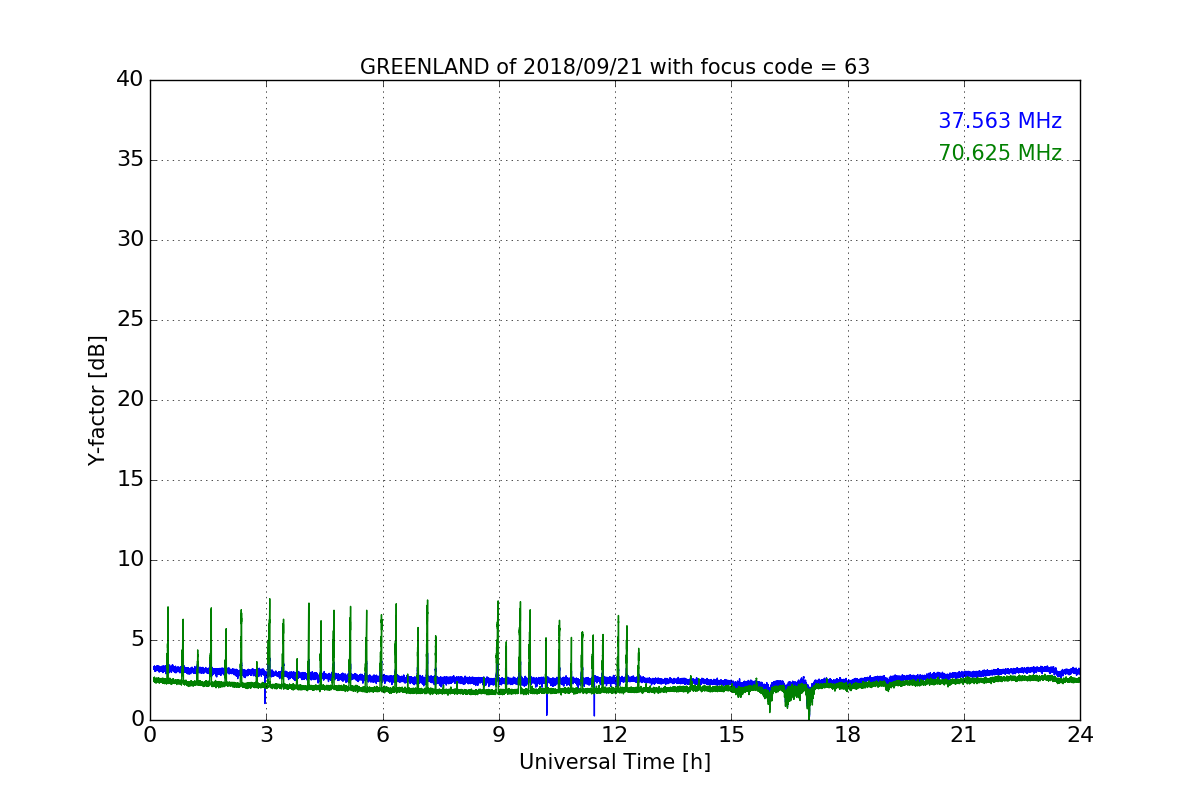Viewport: 1200px width, 800px height.
Task: Click the y-axis tick label 20
Action: point(130,399)
